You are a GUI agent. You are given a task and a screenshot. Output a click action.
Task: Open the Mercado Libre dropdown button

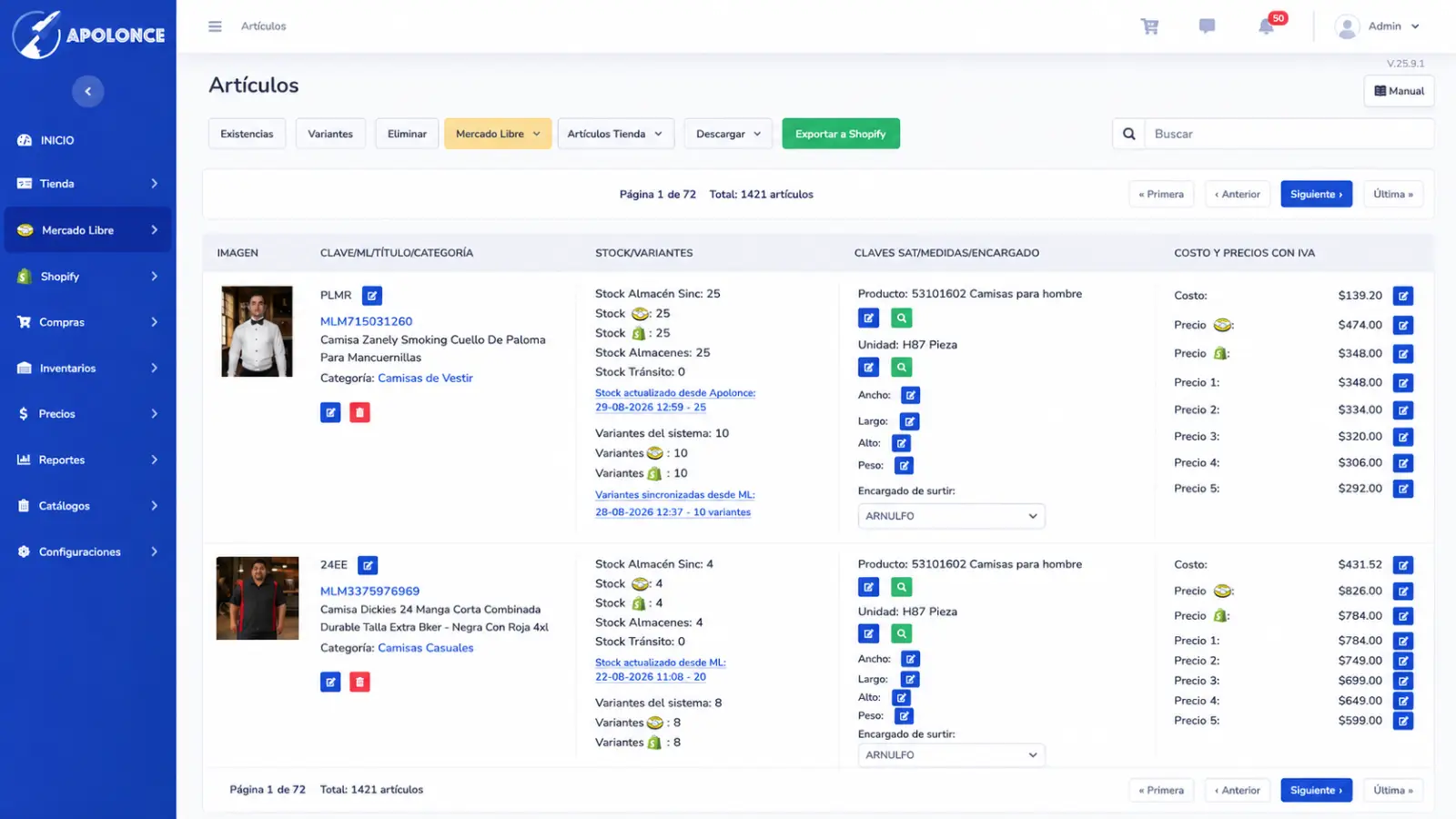pos(498,134)
